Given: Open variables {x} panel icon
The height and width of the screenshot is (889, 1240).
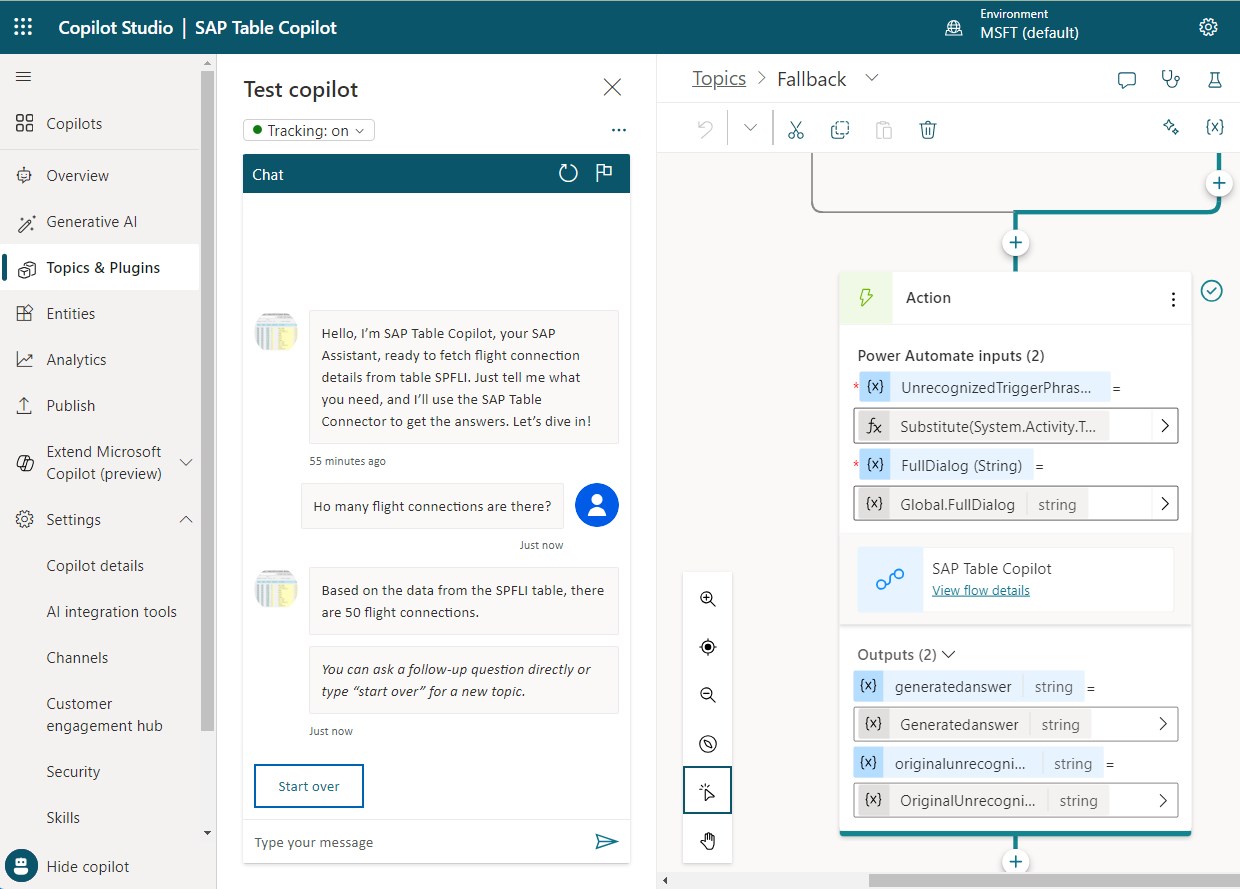Looking at the screenshot, I should pyautogui.click(x=1215, y=127).
